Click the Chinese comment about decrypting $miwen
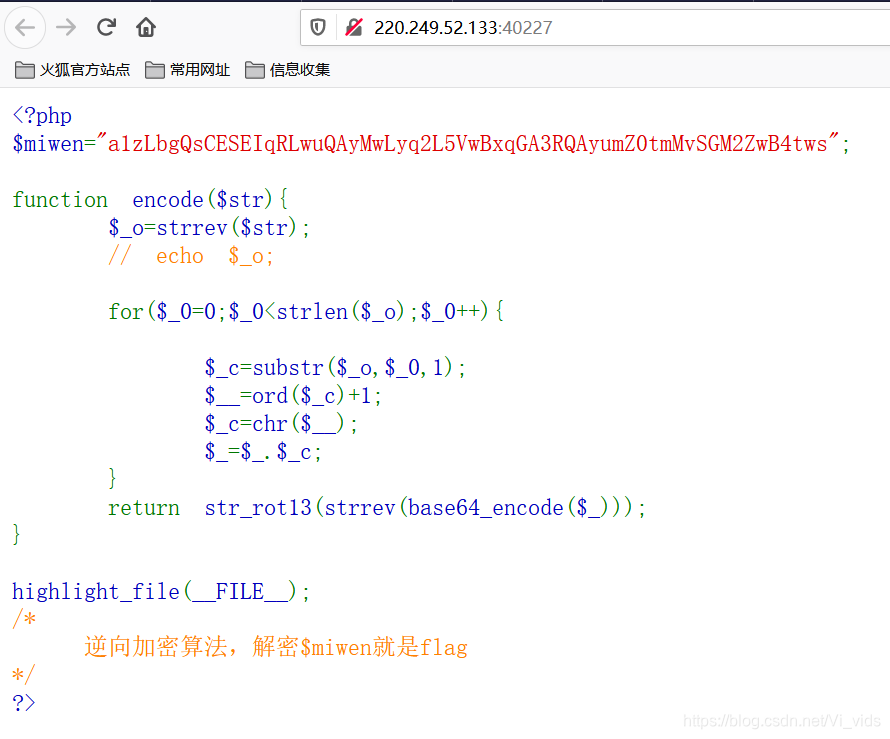The width and height of the screenshot is (890, 739). [x=276, y=647]
